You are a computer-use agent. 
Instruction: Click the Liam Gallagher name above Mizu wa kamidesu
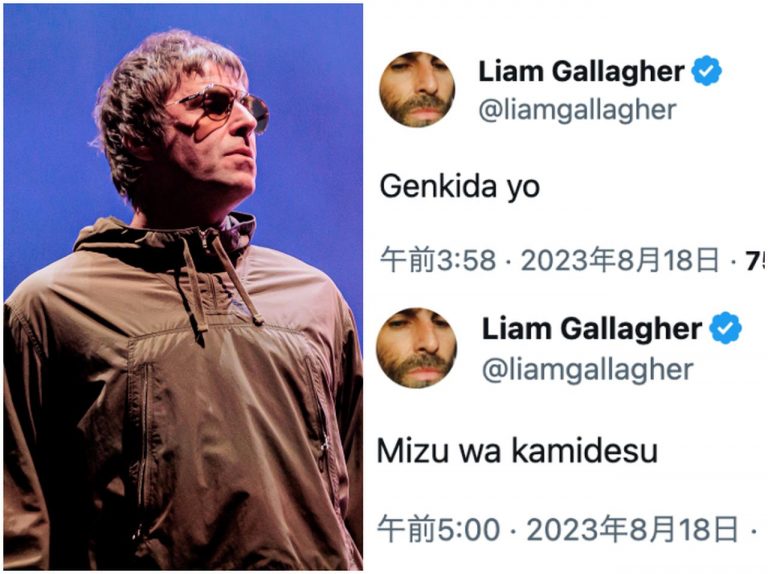pyautogui.click(x=592, y=329)
